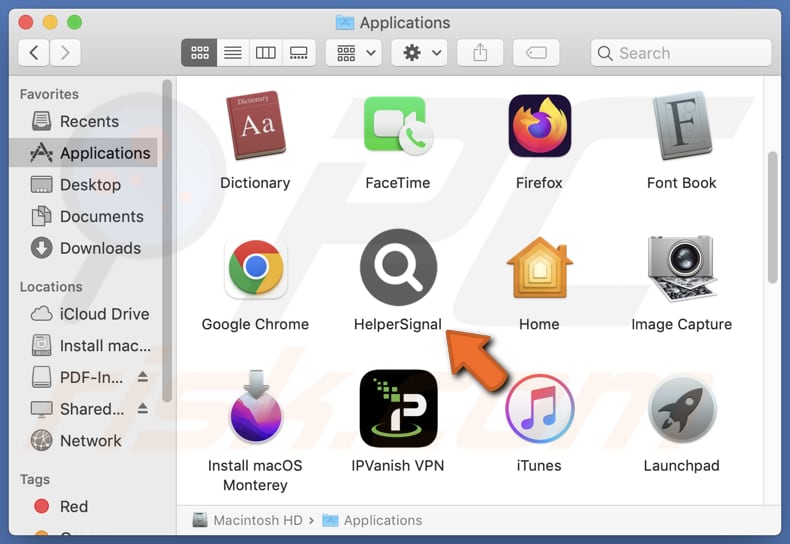Switch to gallery view
Image resolution: width=790 pixels, height=544 pixels.
pos(299,52)
